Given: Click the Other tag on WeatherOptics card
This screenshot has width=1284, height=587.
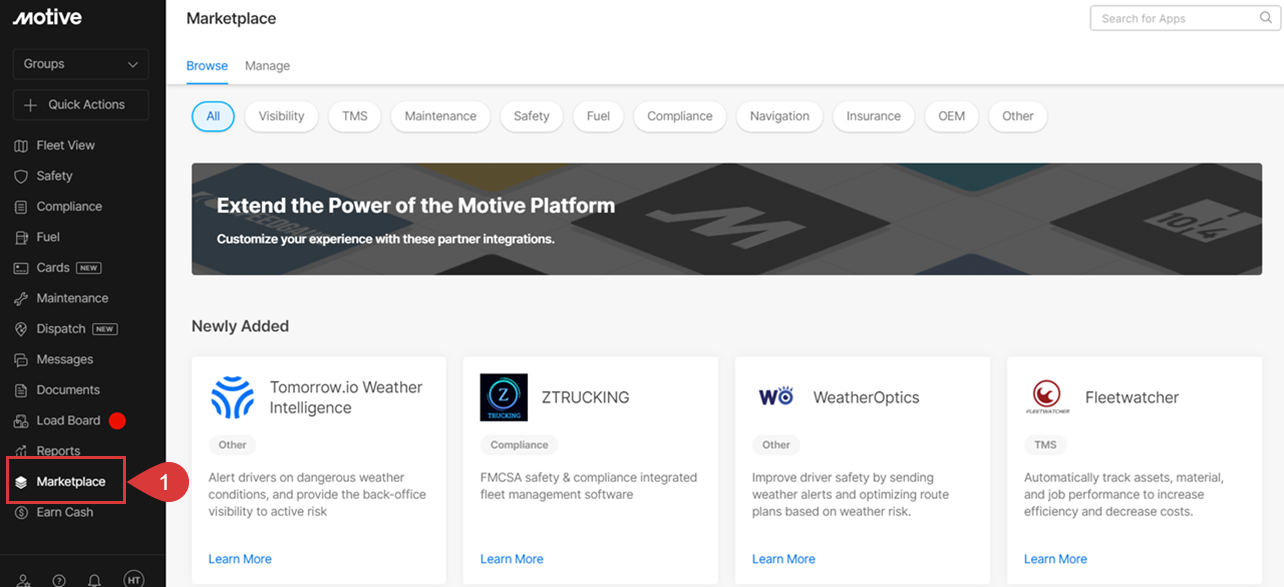Looking at the screenshot, I should (x=776, y=445).
